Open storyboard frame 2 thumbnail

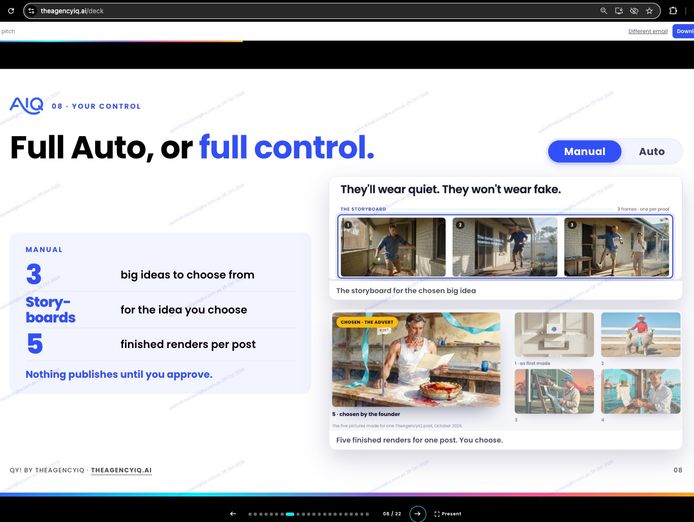[505, 247]
